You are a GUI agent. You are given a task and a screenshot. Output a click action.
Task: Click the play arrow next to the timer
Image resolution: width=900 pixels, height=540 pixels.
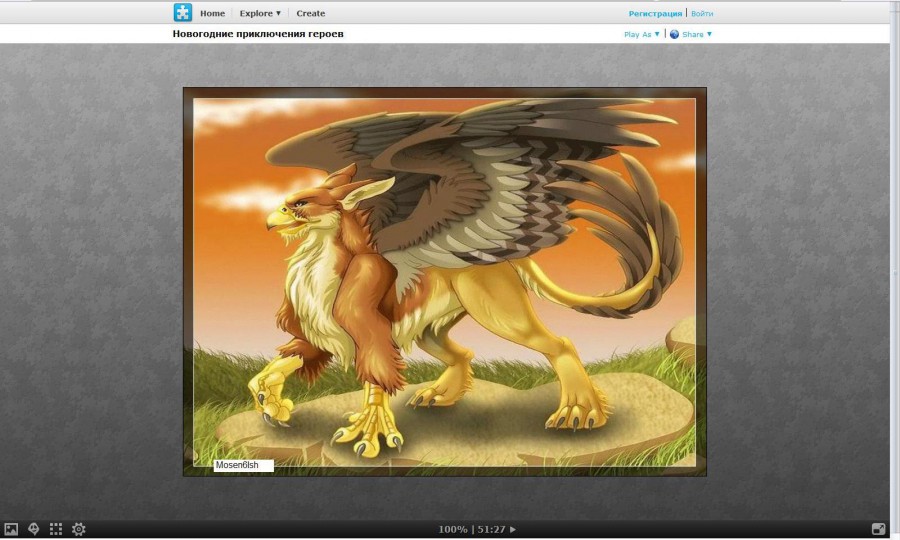point(514,530)
